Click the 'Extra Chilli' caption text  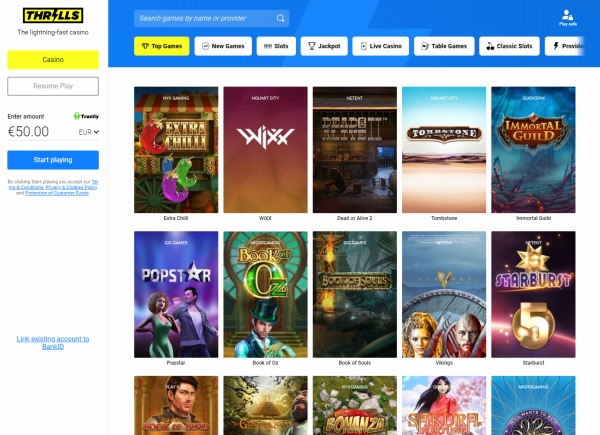(x=176, y=218)
